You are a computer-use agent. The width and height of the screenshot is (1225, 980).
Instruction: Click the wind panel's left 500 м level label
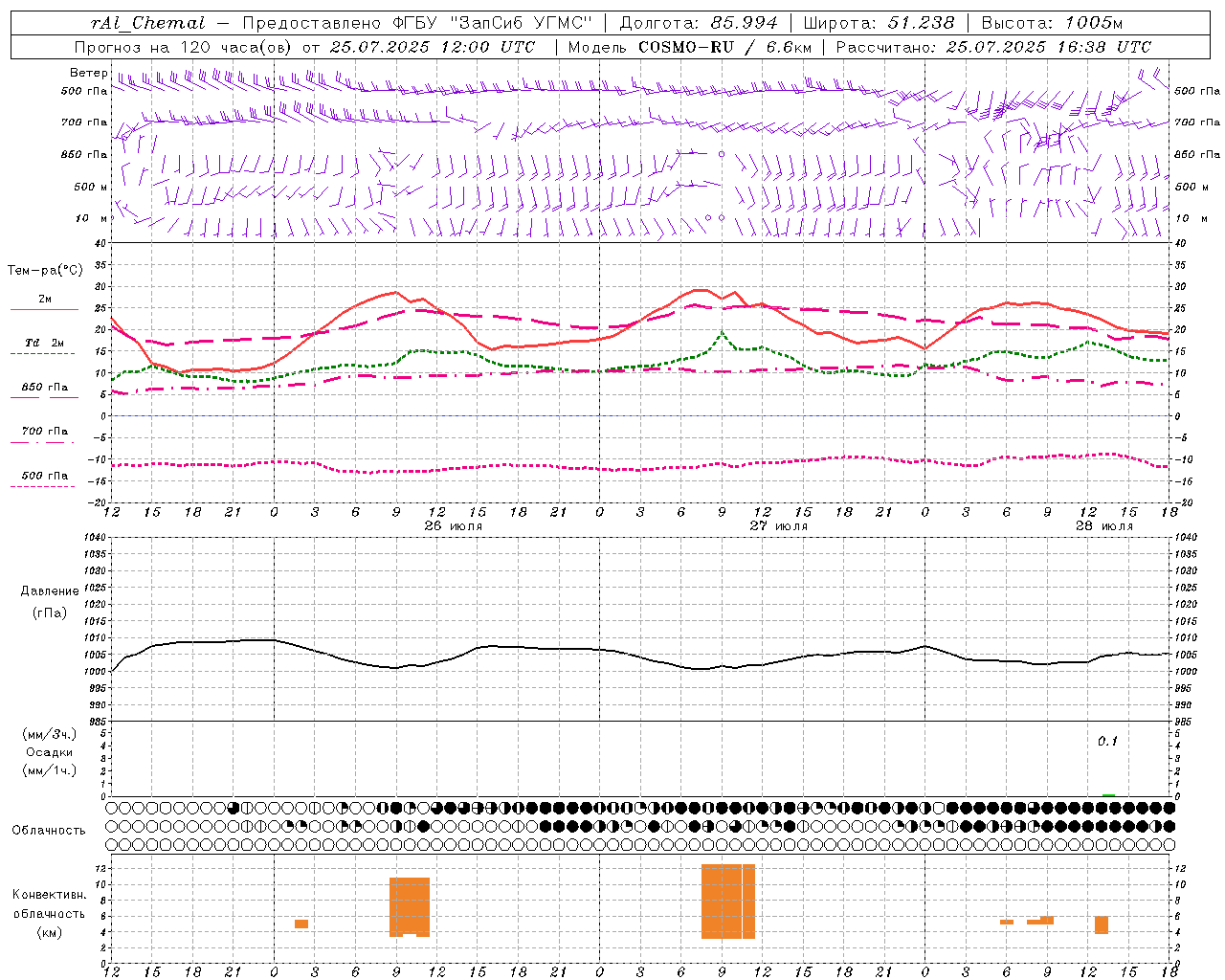coord(90,187)
